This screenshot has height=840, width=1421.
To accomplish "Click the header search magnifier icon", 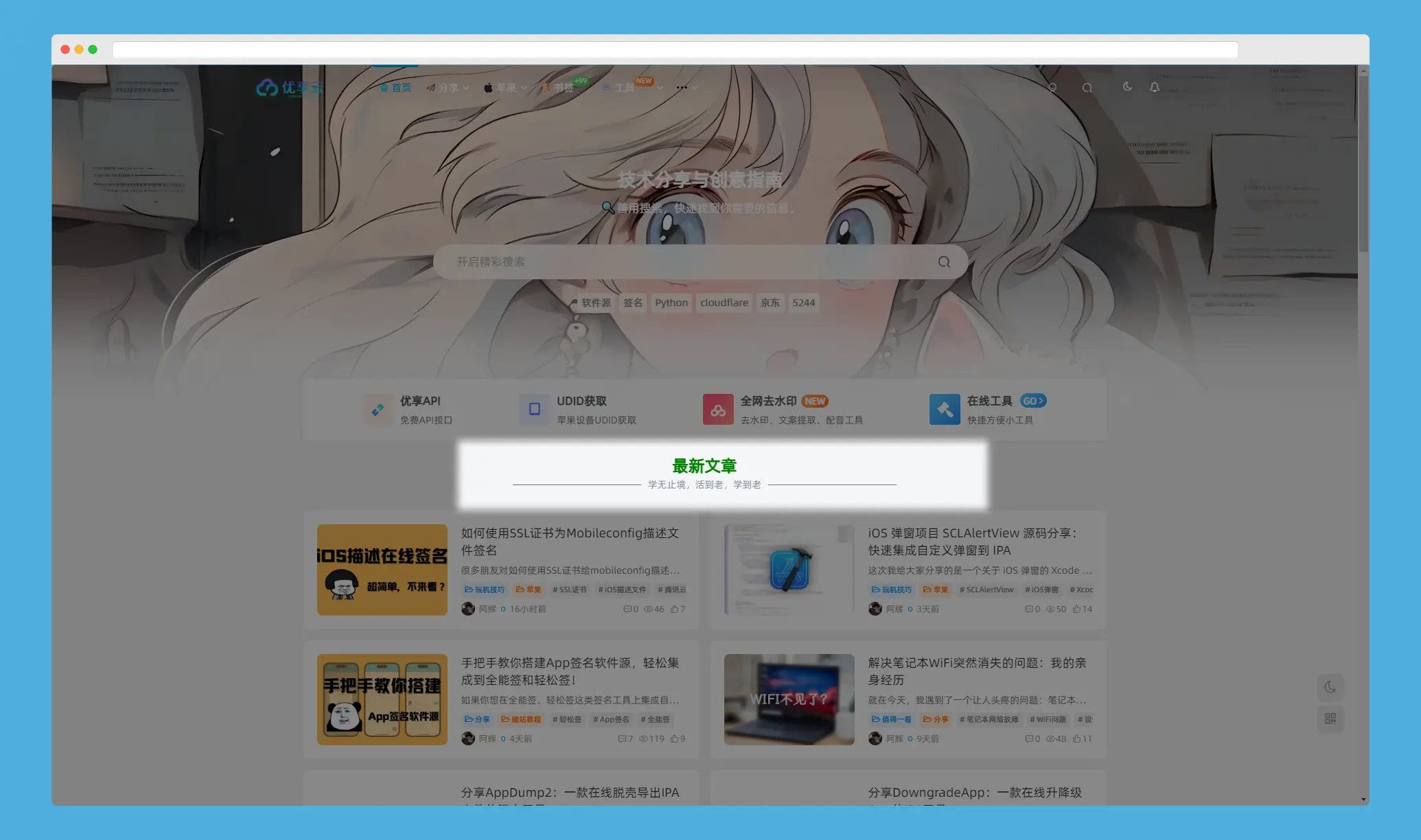I will (1087, 88).
